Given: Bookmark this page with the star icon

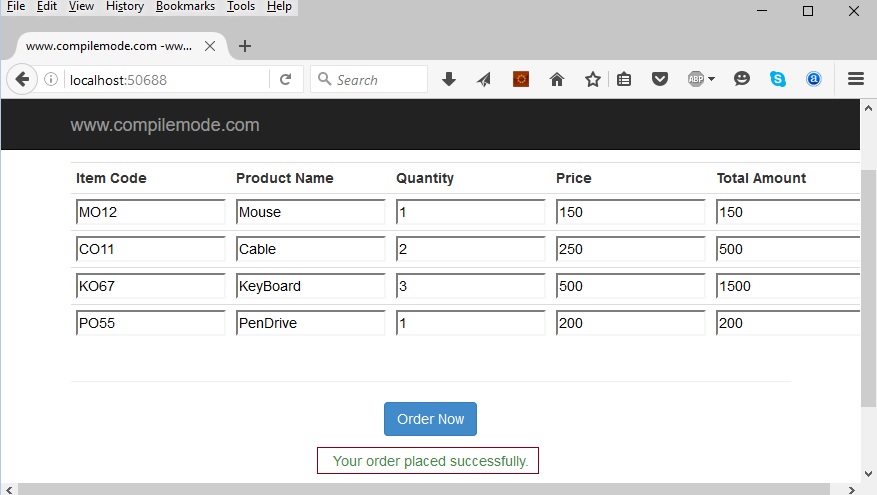Looking at the screenshot, I should (x=593, y=80).
